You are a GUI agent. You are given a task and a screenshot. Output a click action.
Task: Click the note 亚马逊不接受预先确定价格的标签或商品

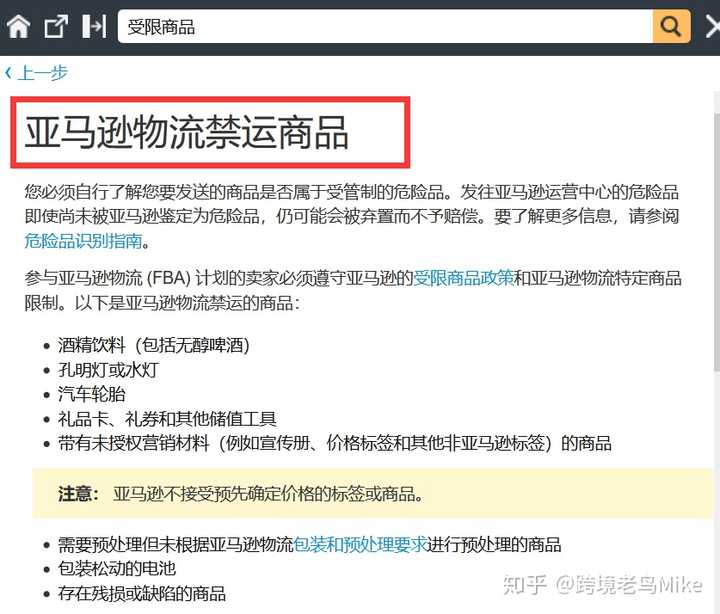(268, 494)
